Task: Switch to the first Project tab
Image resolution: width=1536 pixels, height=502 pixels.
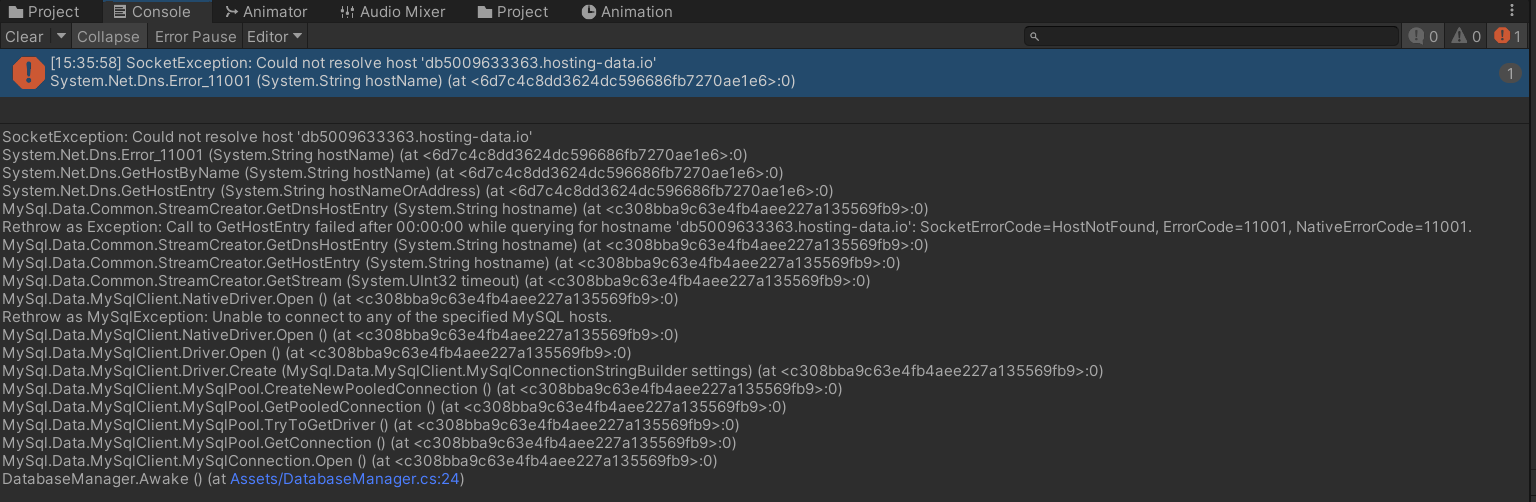Action: tap(44, 12)
